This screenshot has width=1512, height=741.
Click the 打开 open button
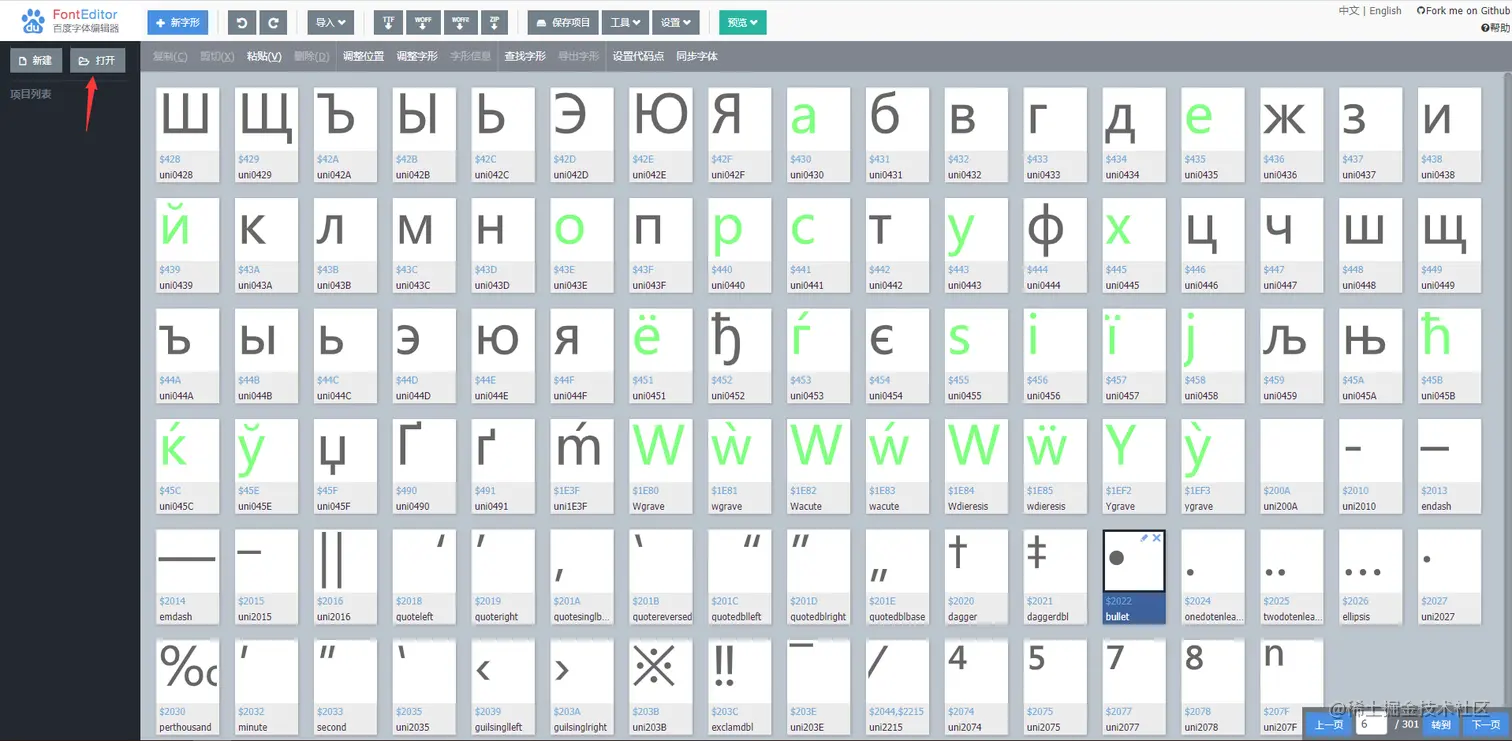click(97, 60)
